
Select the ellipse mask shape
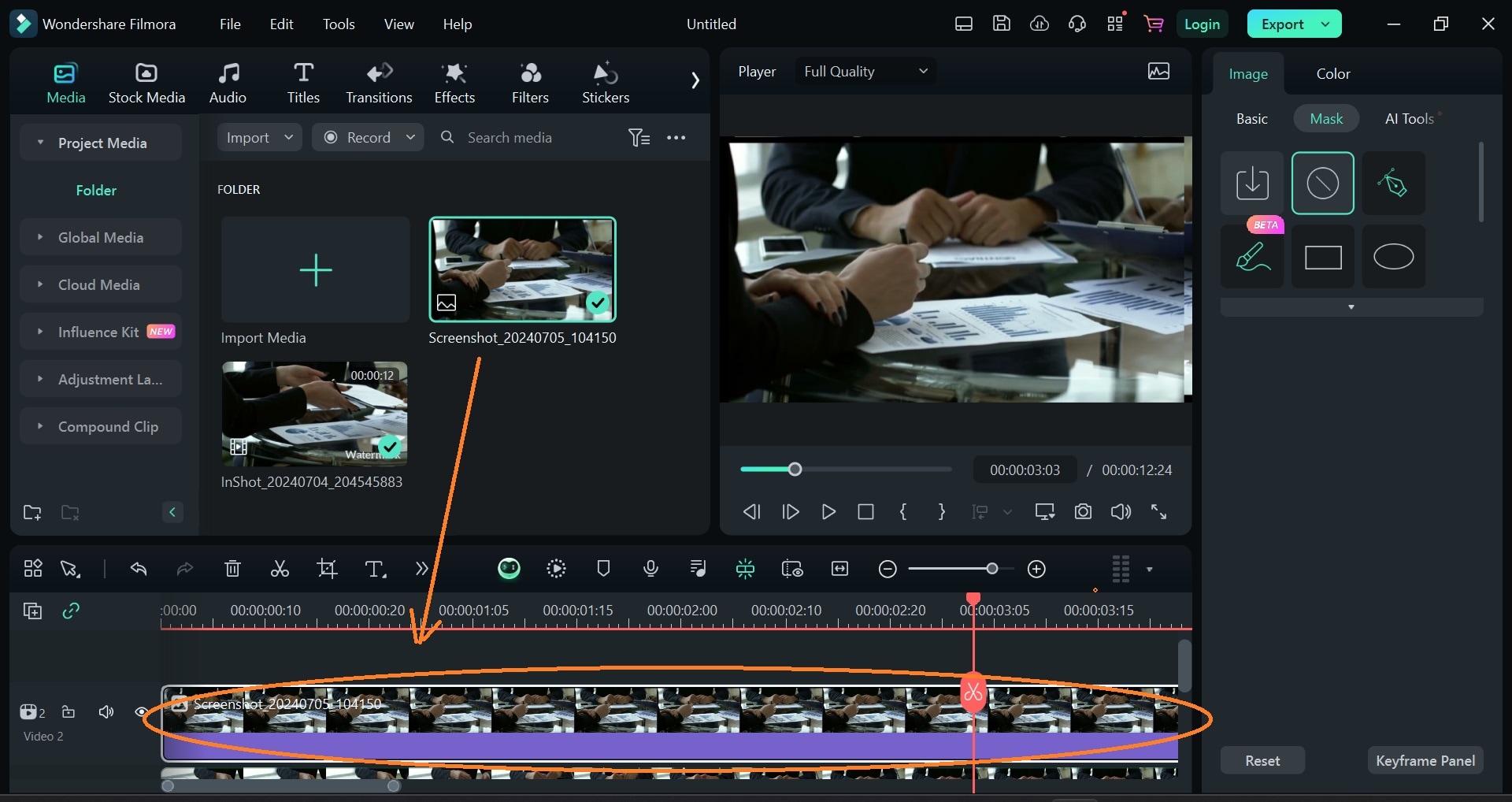[1393, 257]
